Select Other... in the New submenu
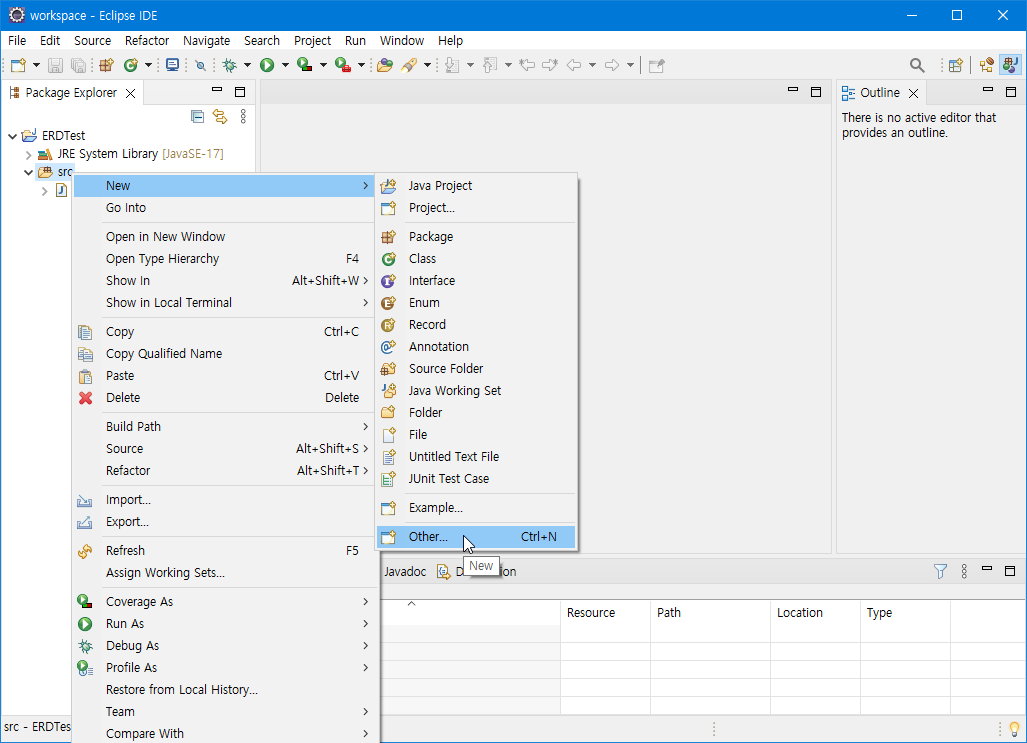This screenshot has height=743, width=1027. point(477,537)
